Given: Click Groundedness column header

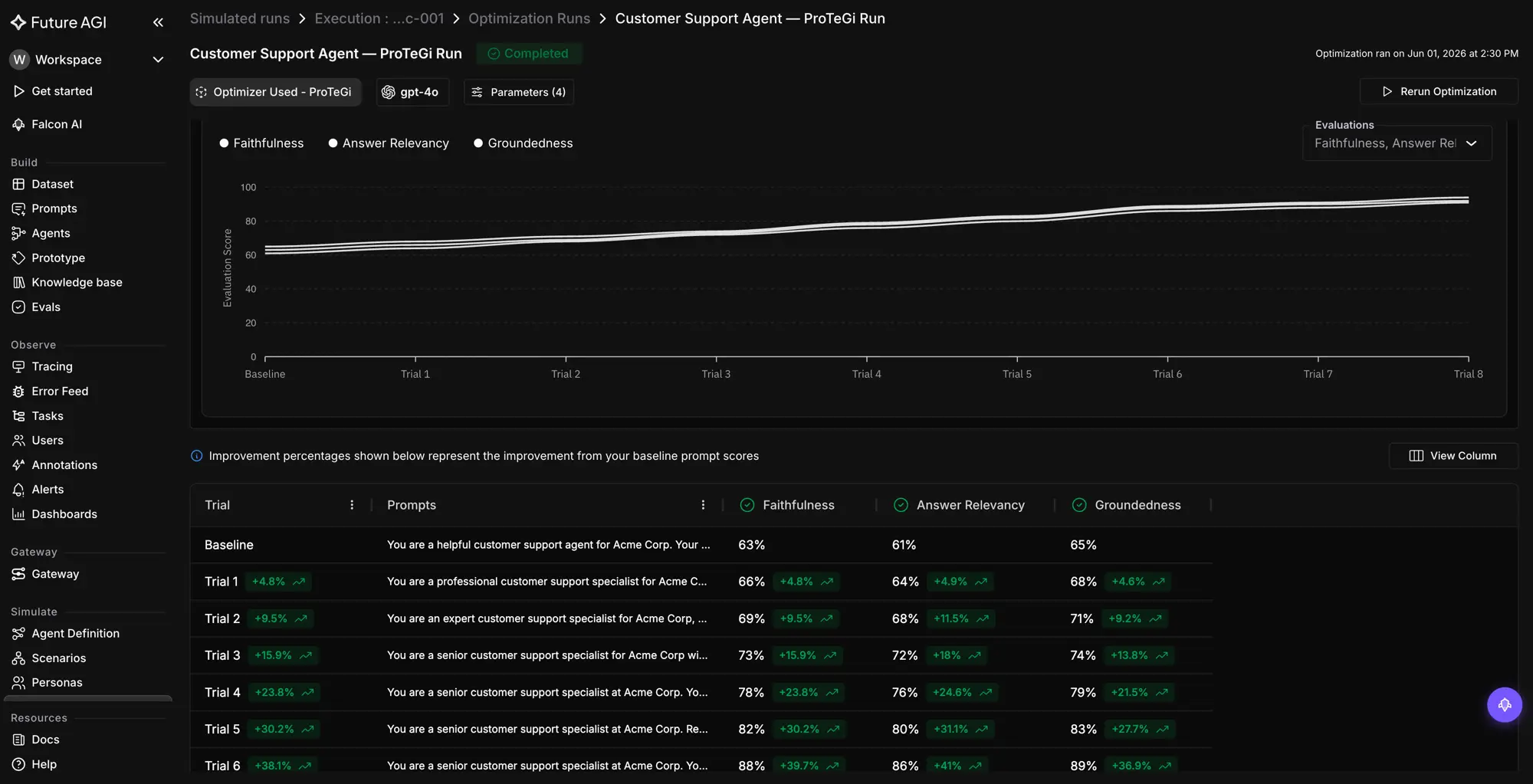Looking at the screenshot, I should coord(1137,505).
